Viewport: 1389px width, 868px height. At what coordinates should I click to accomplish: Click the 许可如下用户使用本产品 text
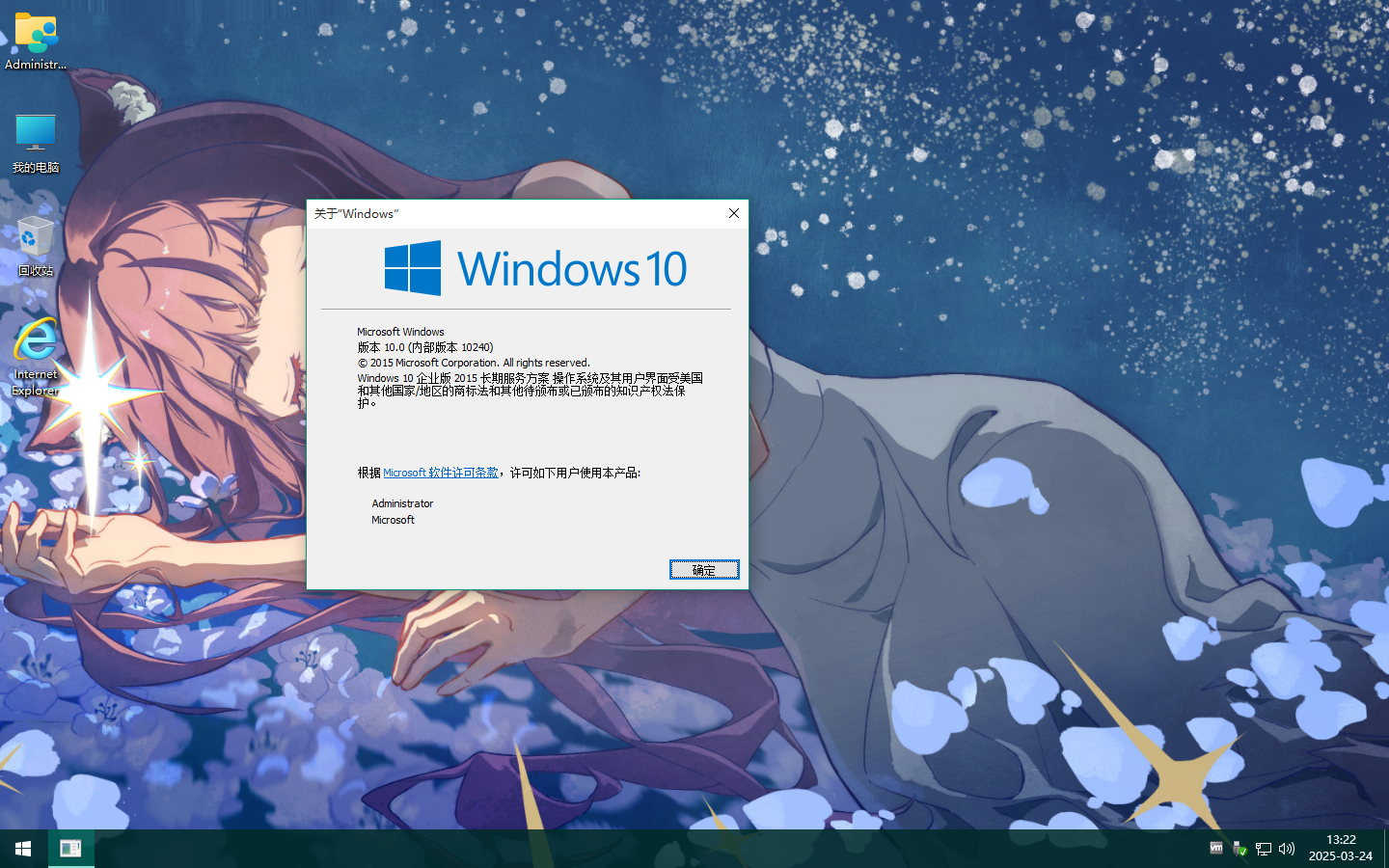pyautogui.click(x=575, y=473)
